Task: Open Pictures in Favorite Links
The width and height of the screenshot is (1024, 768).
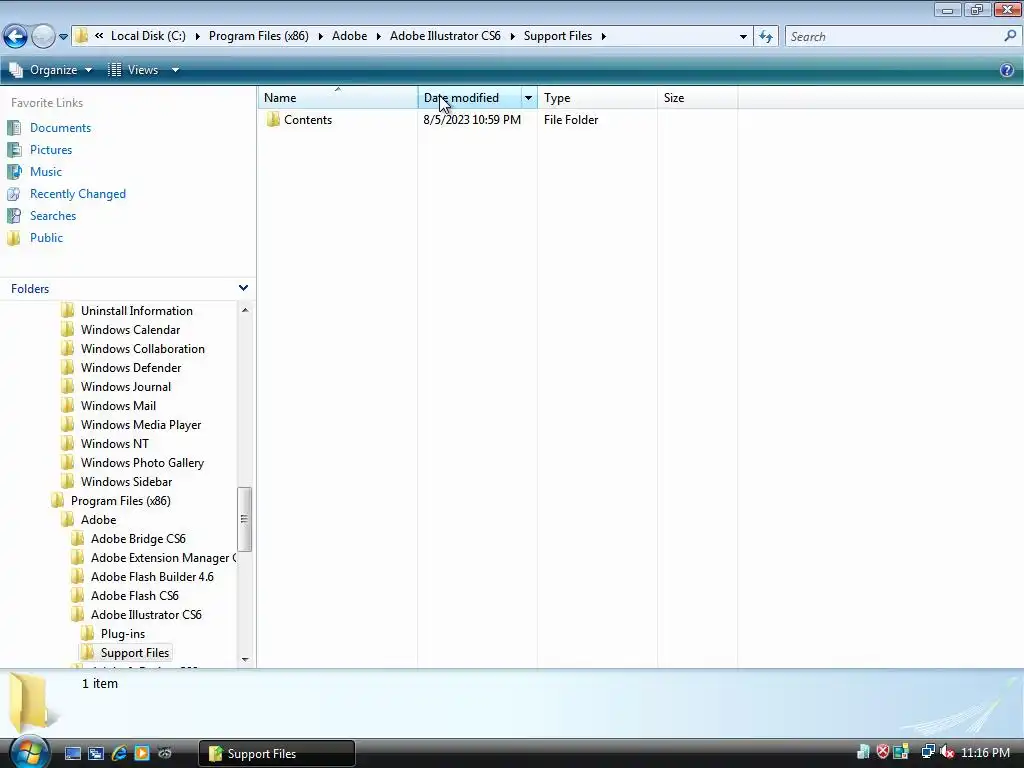Action: (x=51, y=150)
